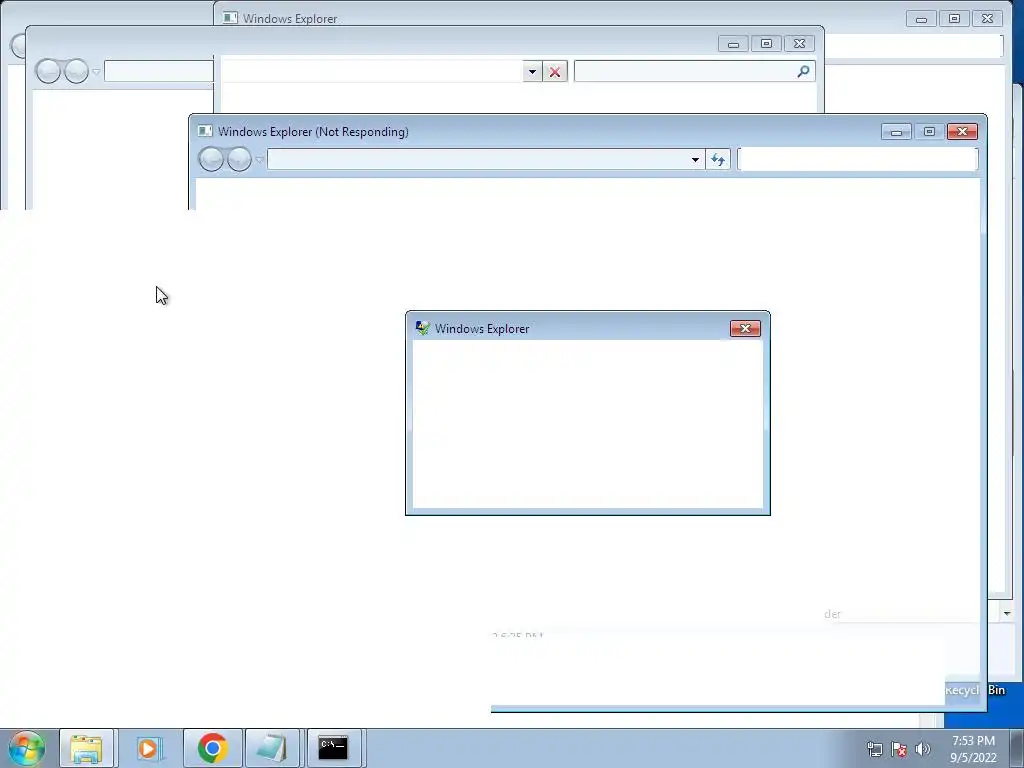
Task: Click the refresh icon in the Not Responding window
Action: (718, 159)
